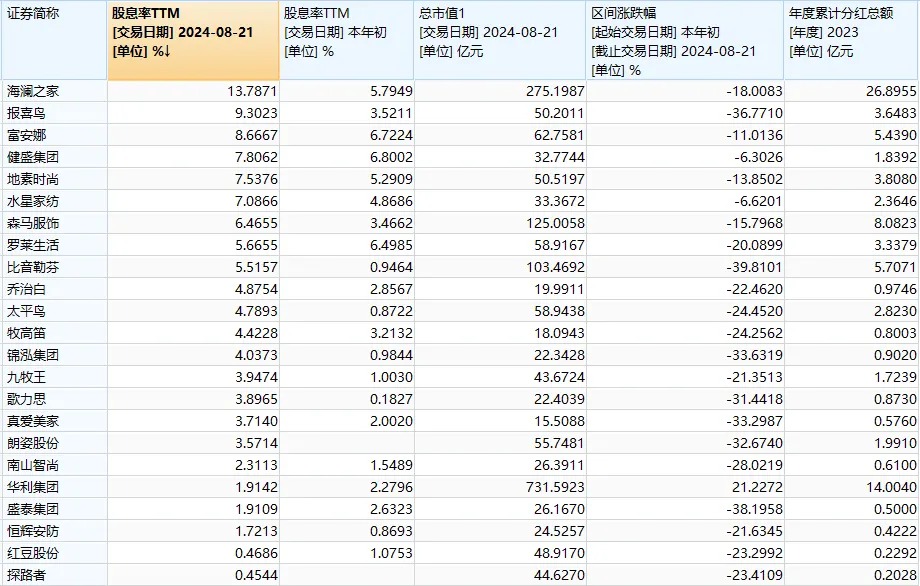
Task: Select the 健盛集团 row name
Action: (33, 157)
